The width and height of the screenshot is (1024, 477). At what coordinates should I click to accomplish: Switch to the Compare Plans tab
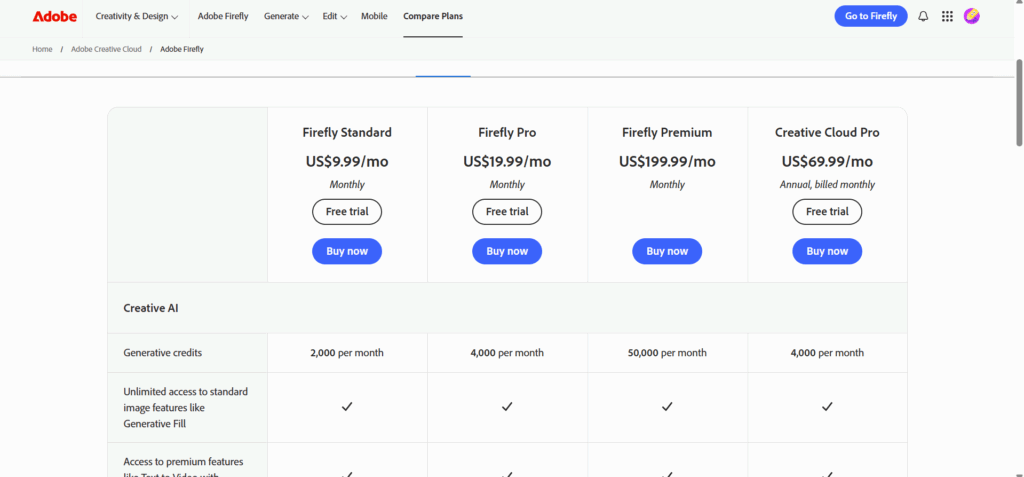(x=433, y=16)
